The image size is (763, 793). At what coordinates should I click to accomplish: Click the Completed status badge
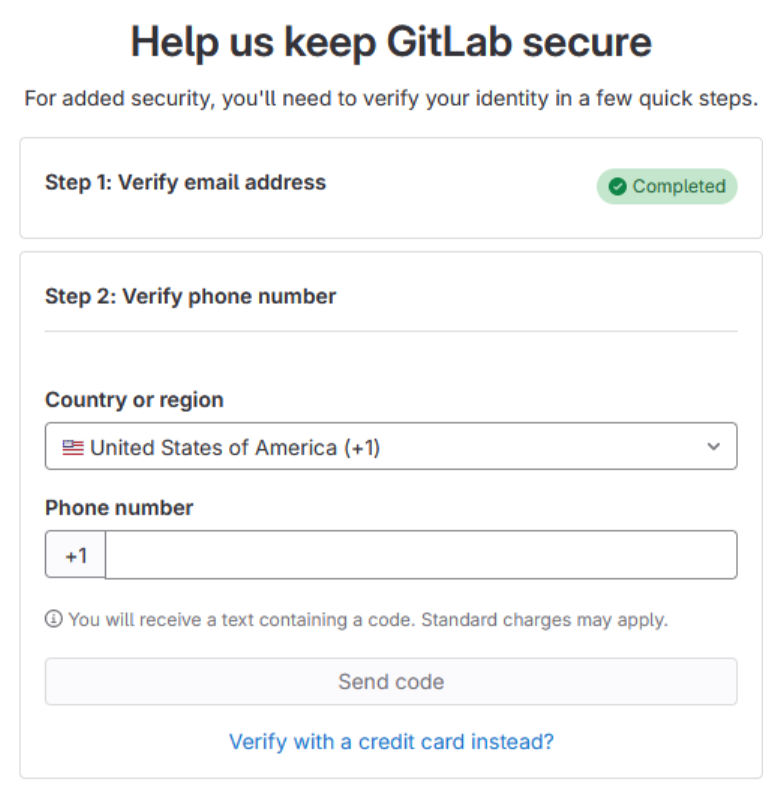(x=667, y=187)
